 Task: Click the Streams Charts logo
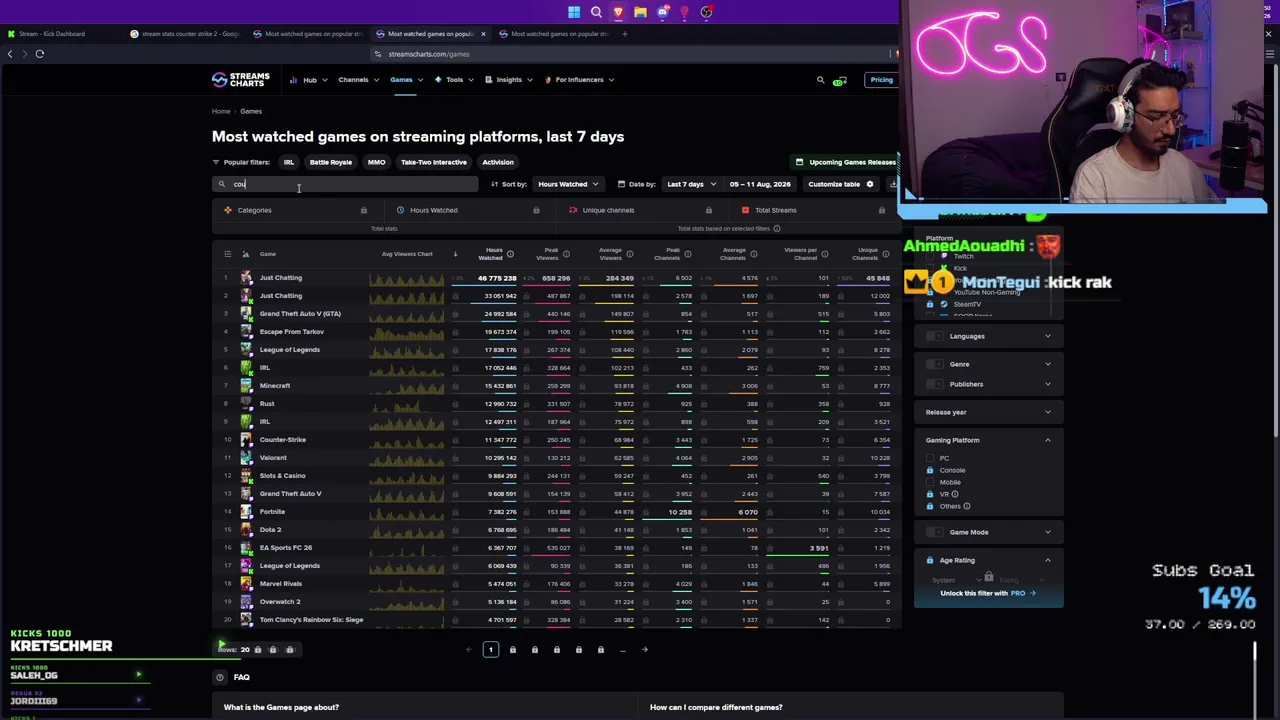[x=241, y=80]
